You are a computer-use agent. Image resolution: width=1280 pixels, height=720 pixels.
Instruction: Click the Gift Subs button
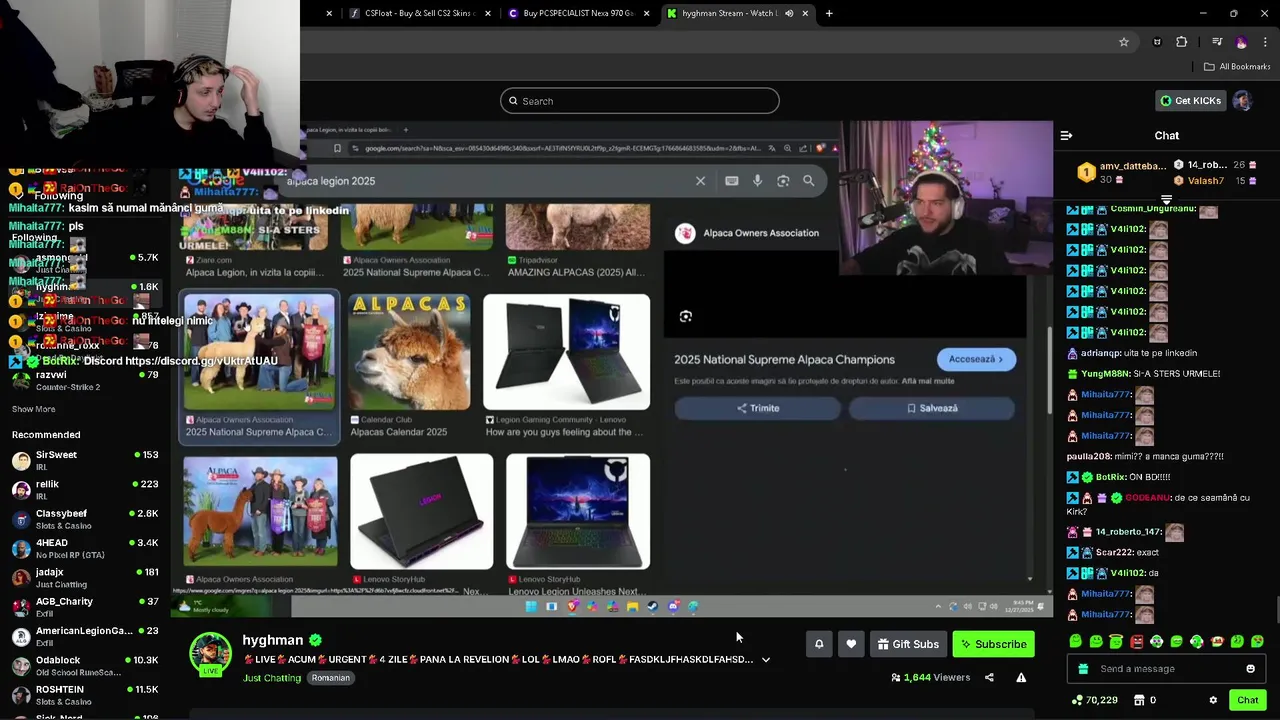pos(908,644)
